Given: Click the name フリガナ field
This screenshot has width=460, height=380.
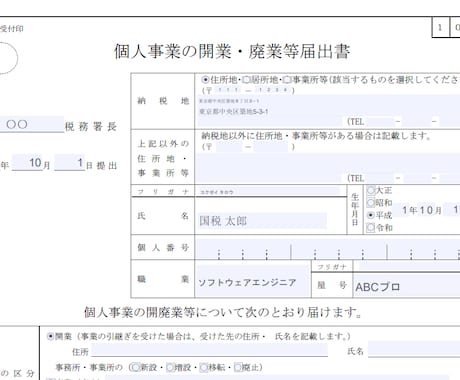Looking at the screenshot, I should (x=269, y=192).
